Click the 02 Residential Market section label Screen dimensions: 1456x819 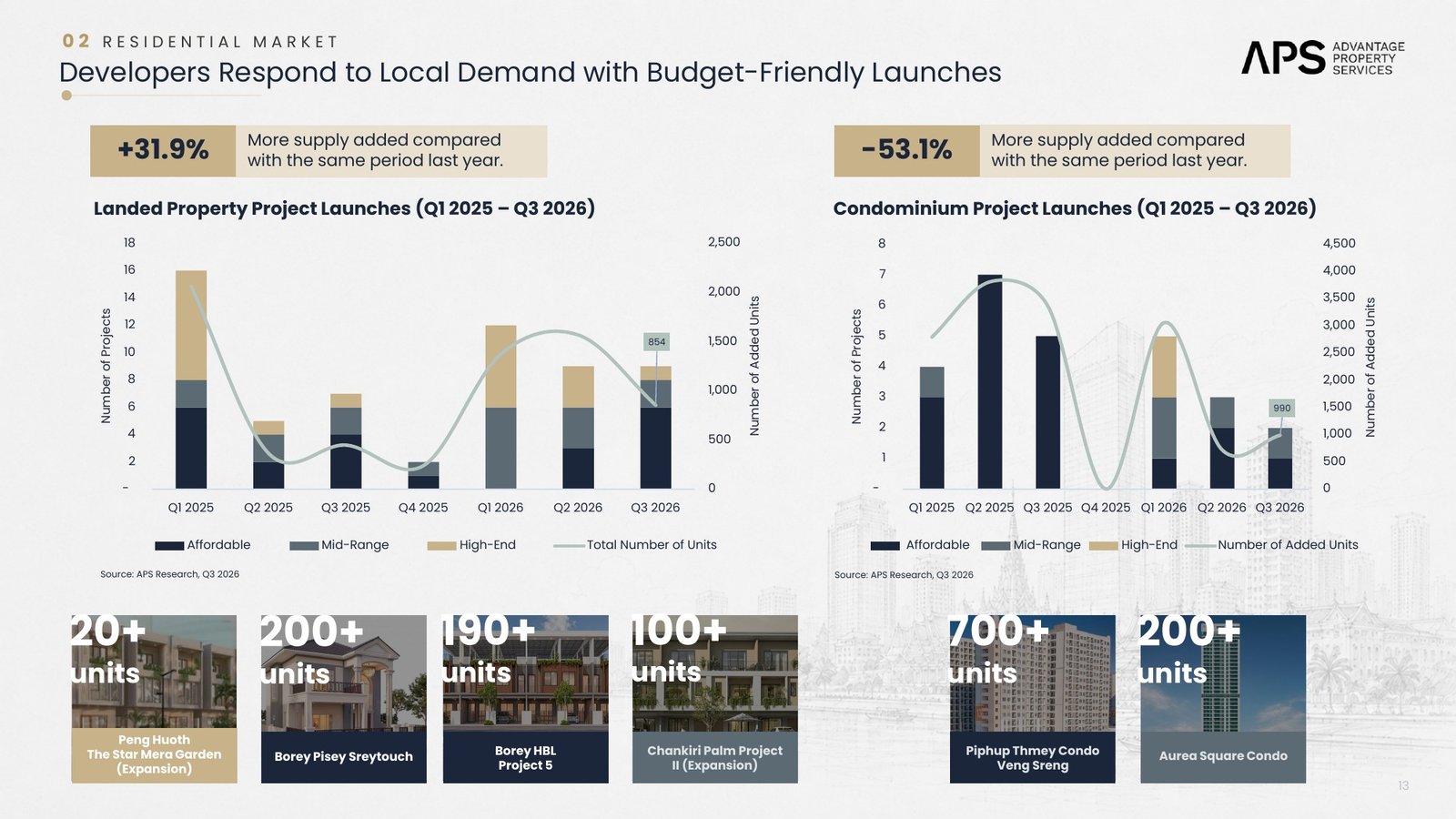point(200,42)
